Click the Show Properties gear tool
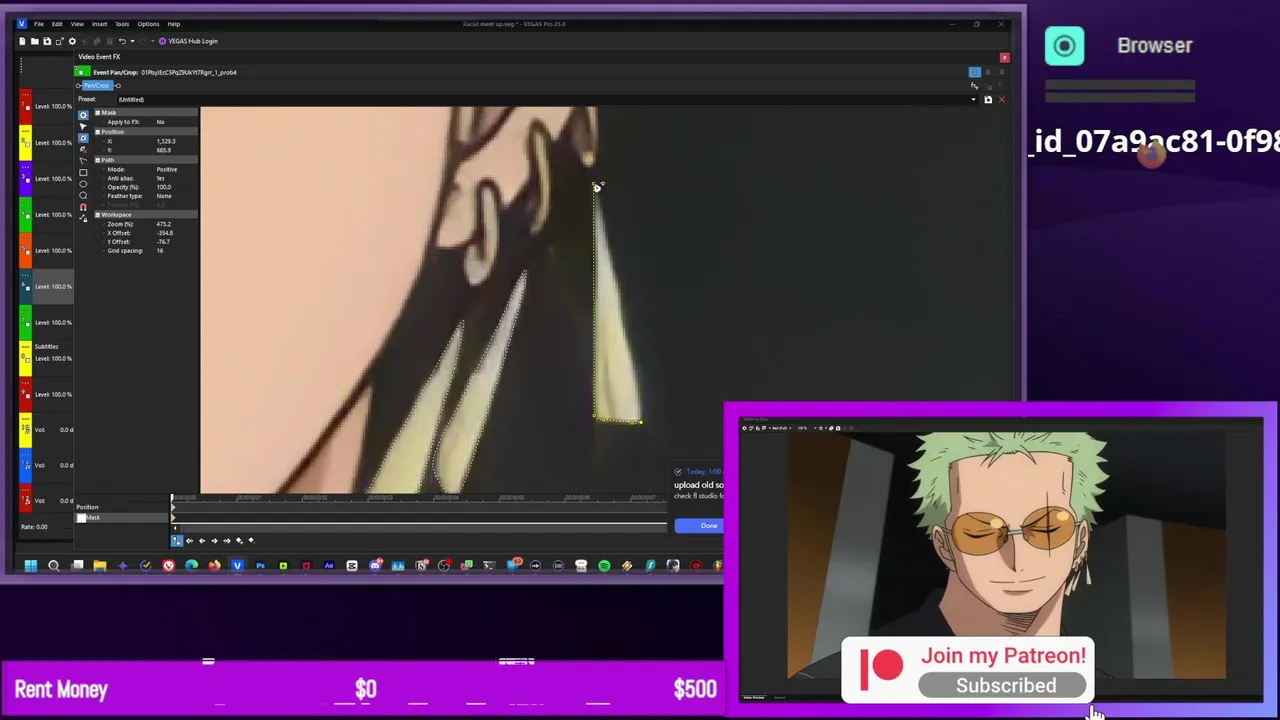This screenshot has width=1280, height=720. (83, 115)
